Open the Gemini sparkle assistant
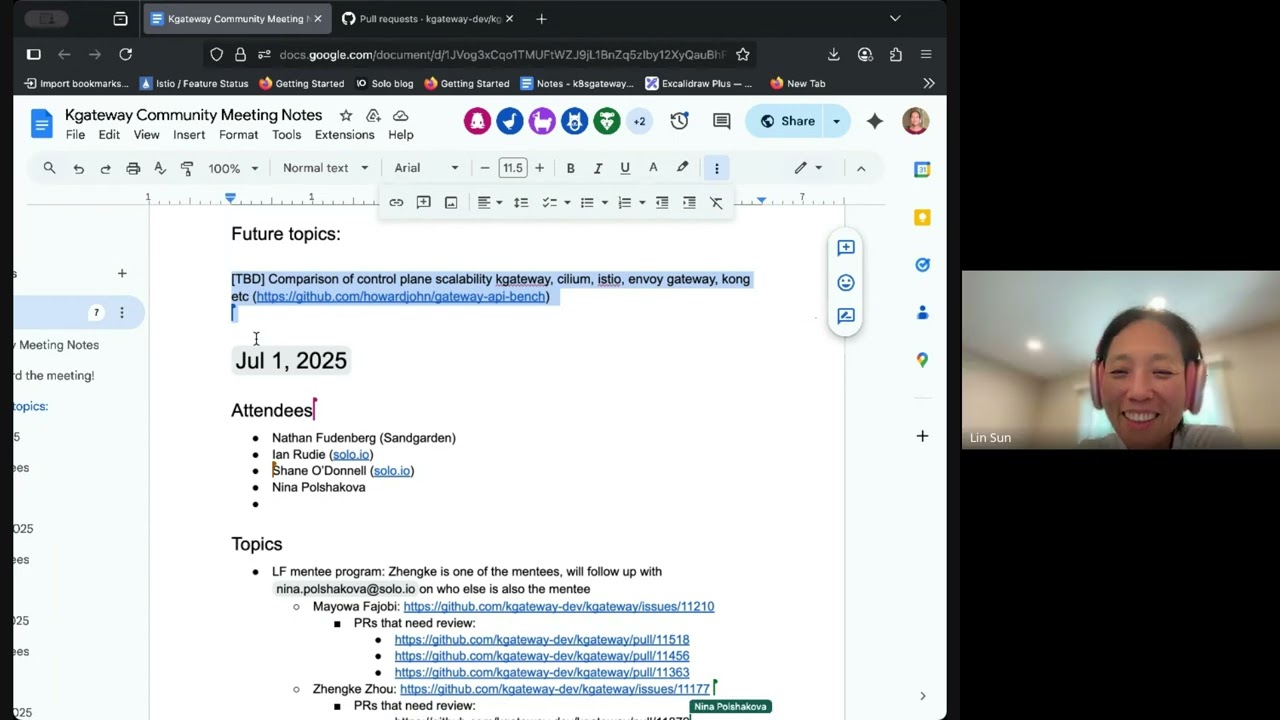Viewport: 1280px width, 720px height. pyautogui.click(x=875, y=121)
